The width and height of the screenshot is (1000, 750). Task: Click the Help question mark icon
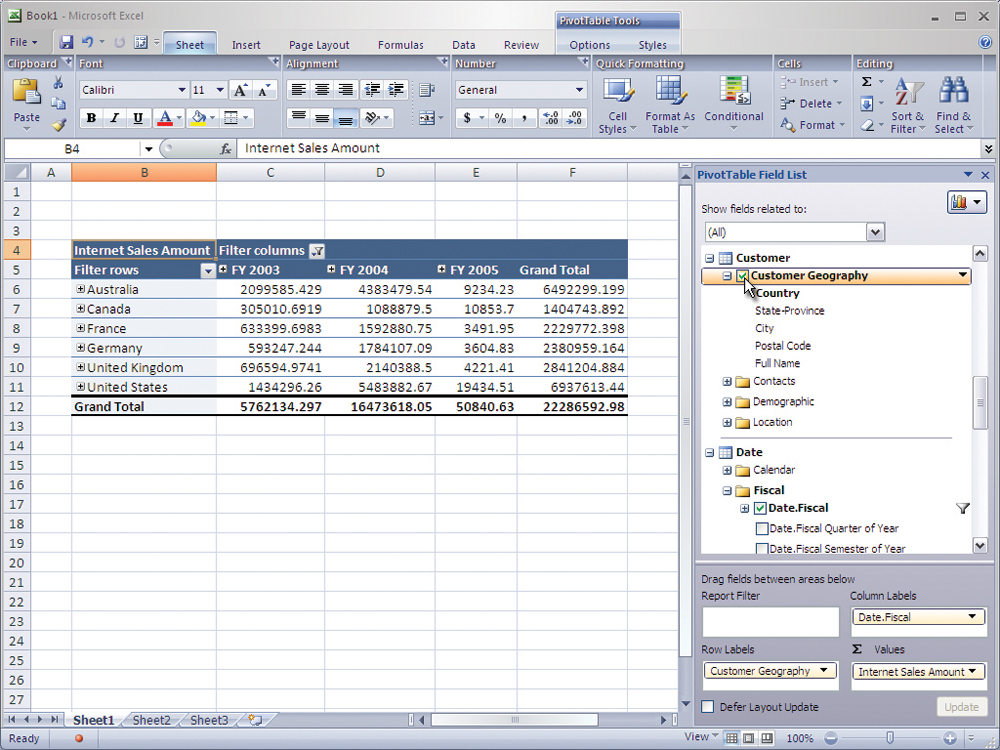985,42
